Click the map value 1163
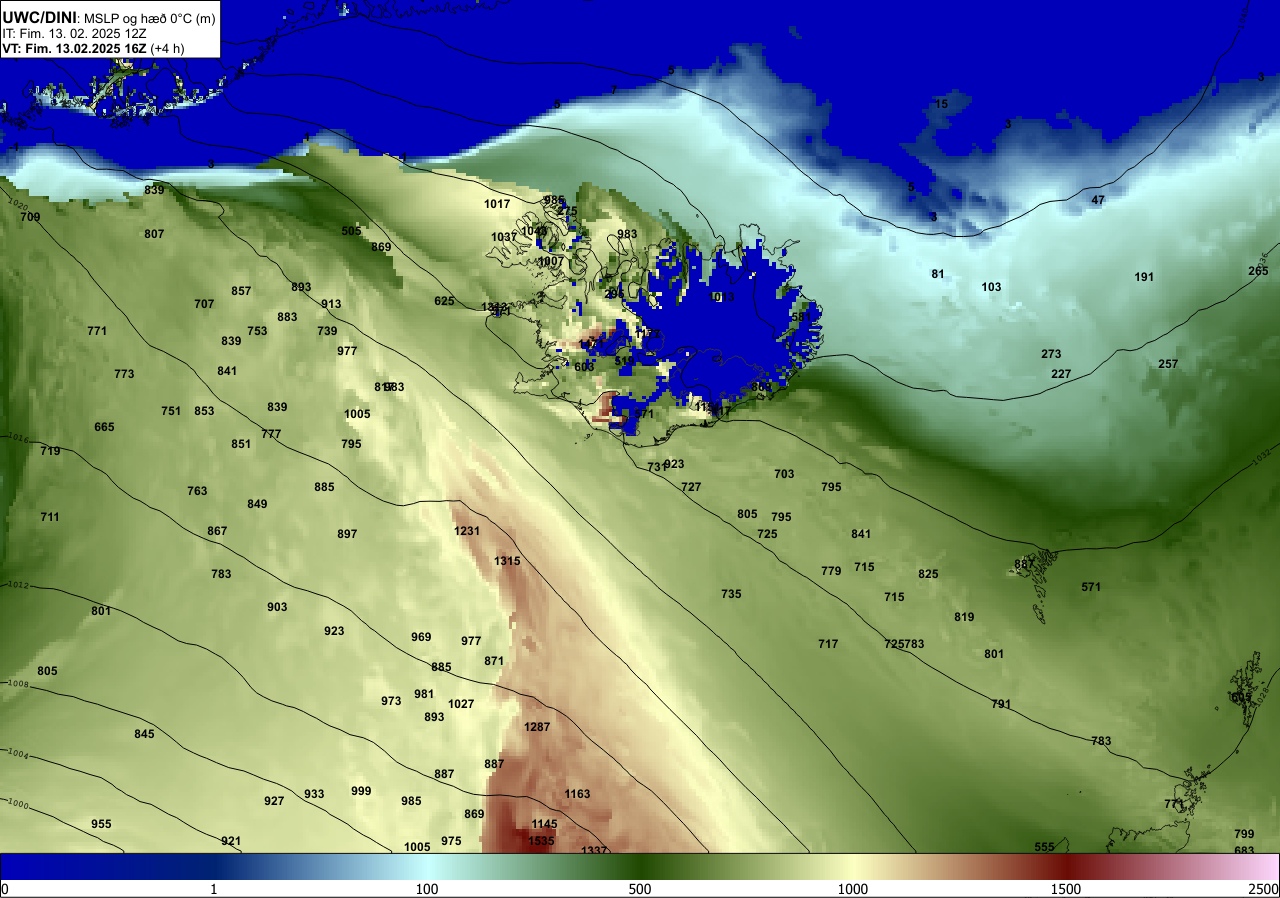 point(577,794)
